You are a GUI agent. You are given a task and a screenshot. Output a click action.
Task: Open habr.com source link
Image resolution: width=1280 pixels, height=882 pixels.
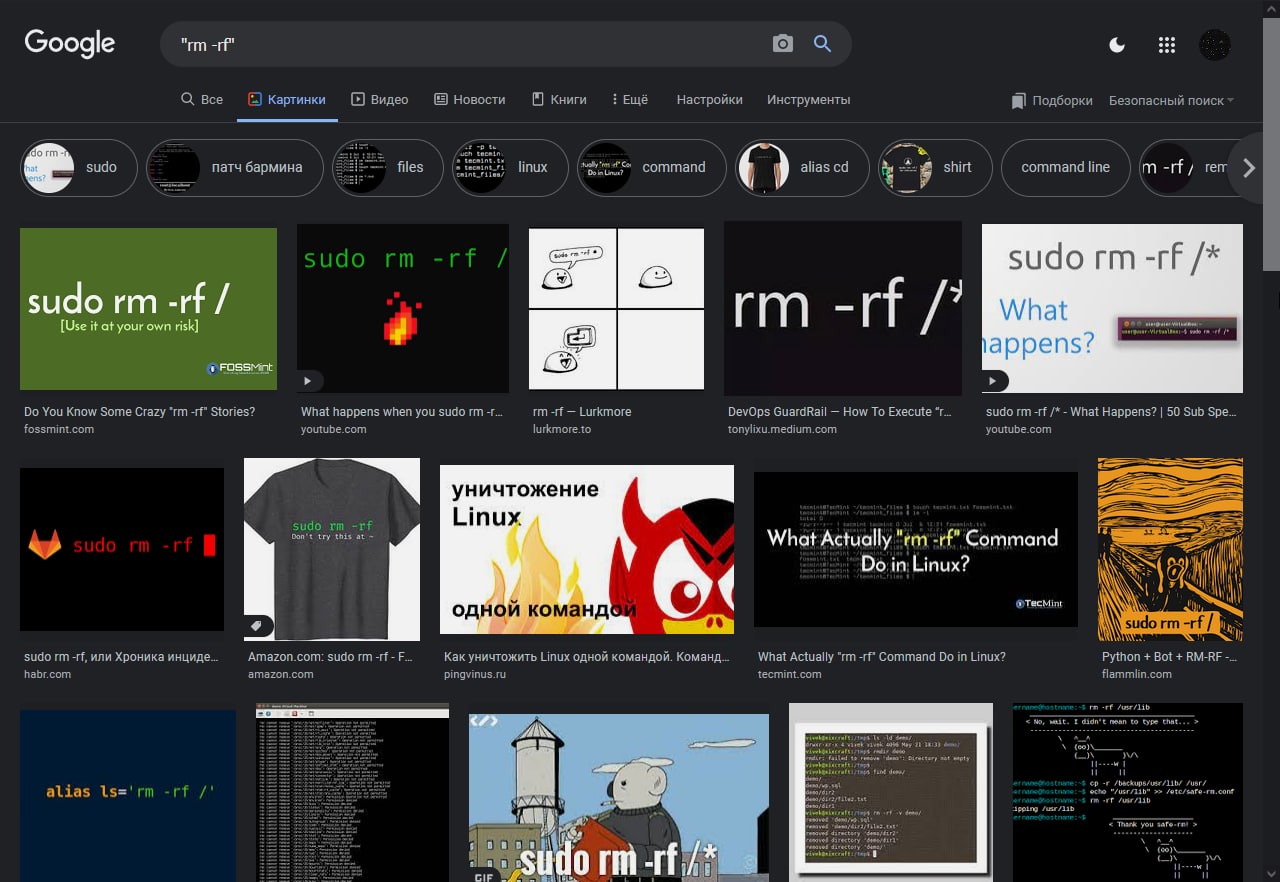click(48, 674)
